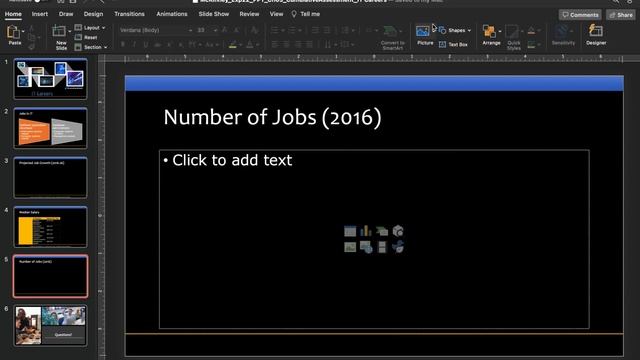This screenshot has height=360, width=640.
Task: Open the Paste options arrow
Action: coord(23,31)
